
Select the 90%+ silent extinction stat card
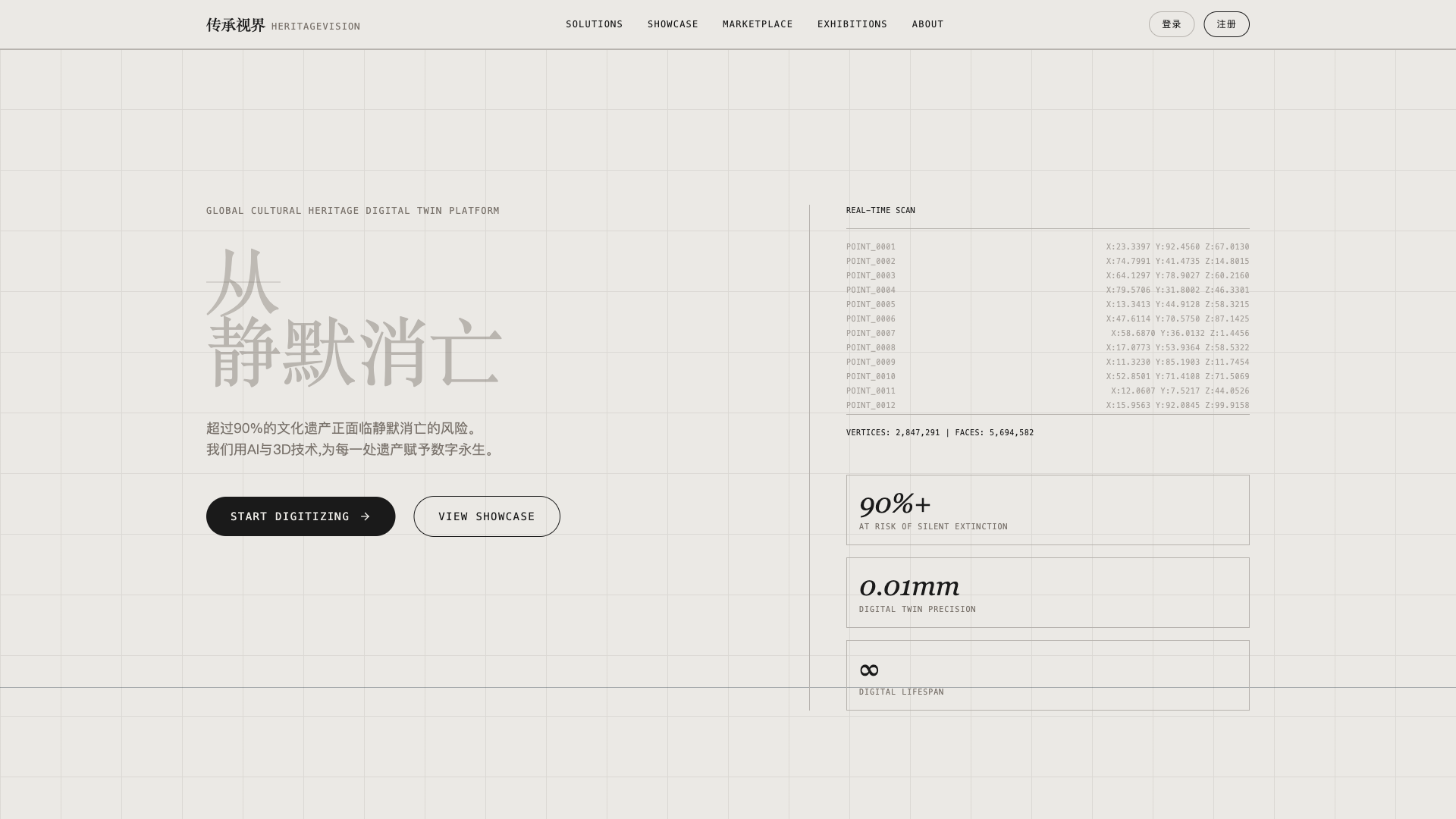tap(1047, 510)
